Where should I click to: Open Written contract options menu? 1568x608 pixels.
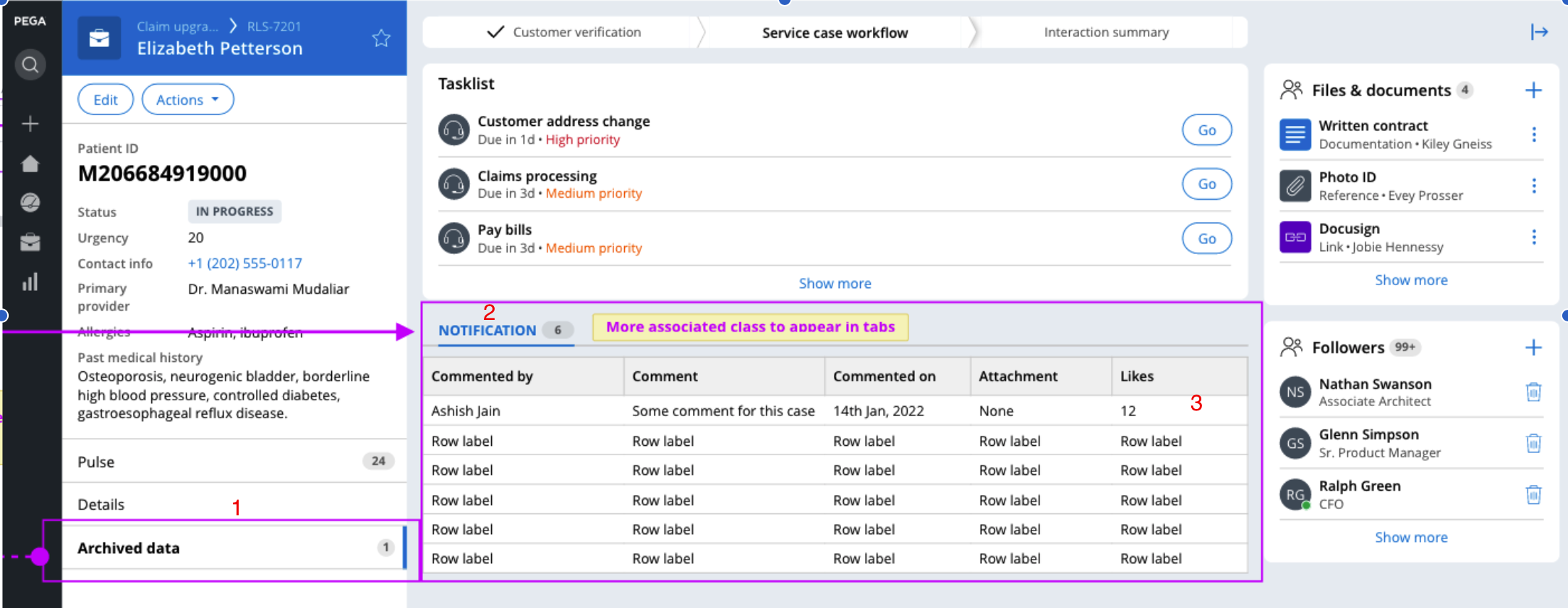point(1534,135)
